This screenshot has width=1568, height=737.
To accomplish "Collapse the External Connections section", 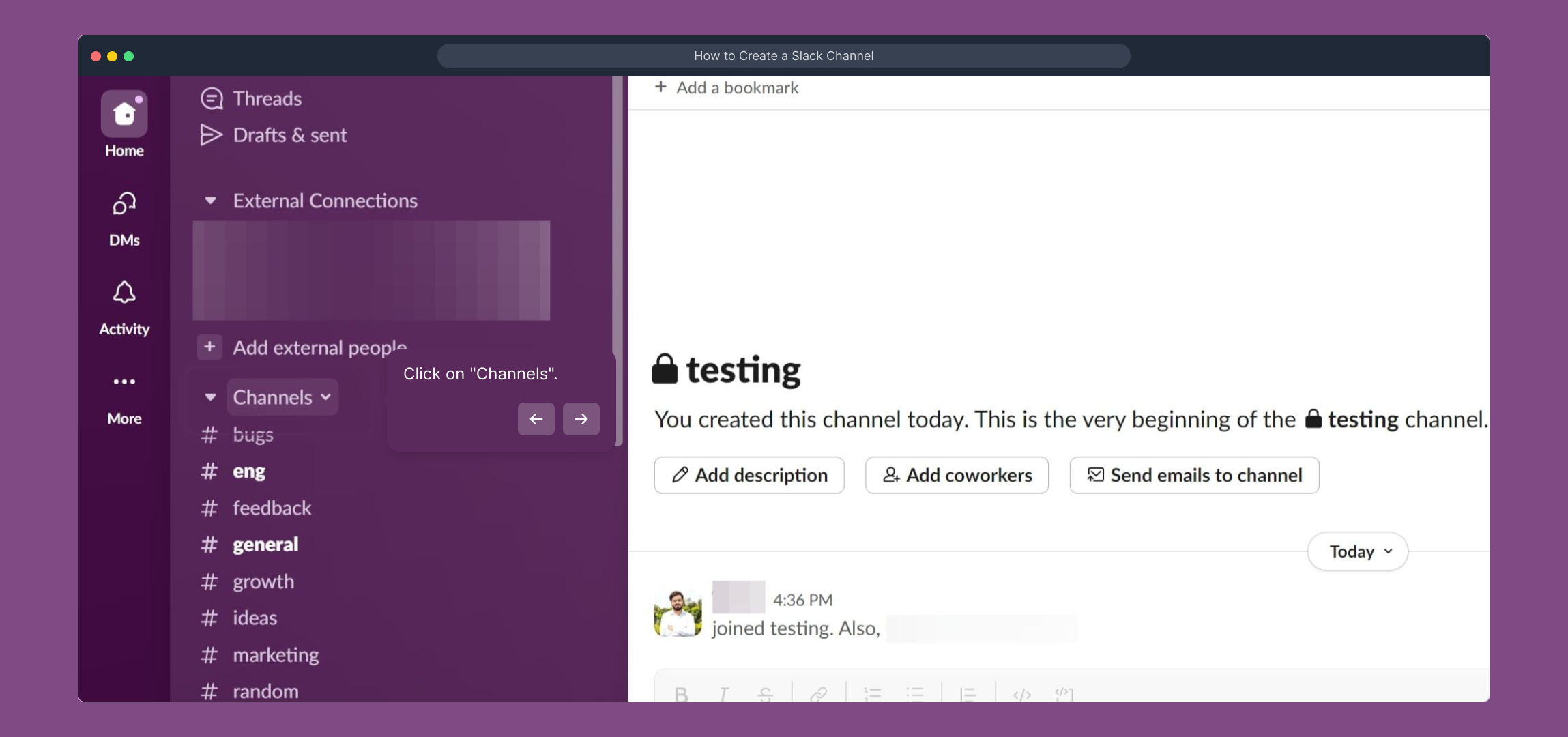I will (x=210, y=200).
